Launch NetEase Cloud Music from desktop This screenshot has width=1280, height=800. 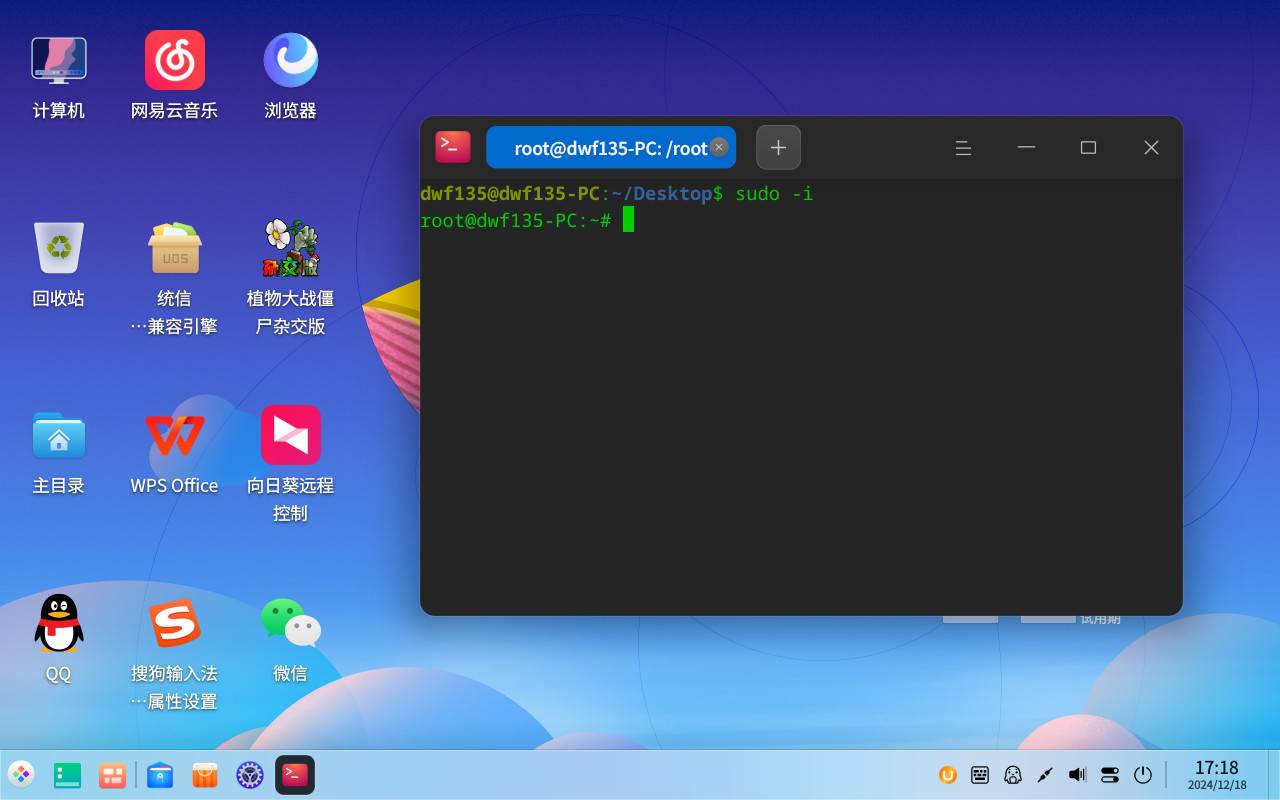pyautogui.click(x=174, y=60)
